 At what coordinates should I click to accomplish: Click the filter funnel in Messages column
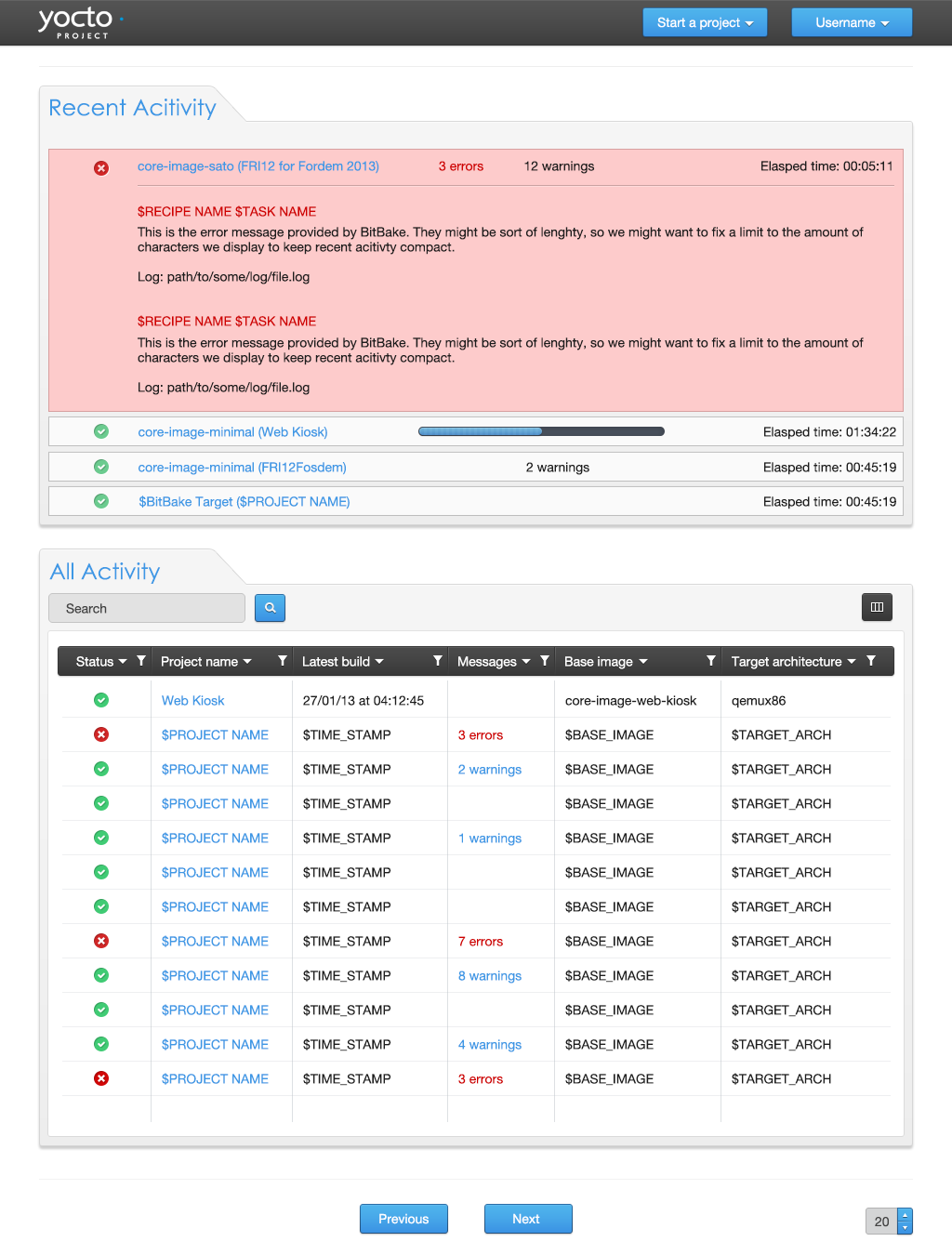pos(545,661)
